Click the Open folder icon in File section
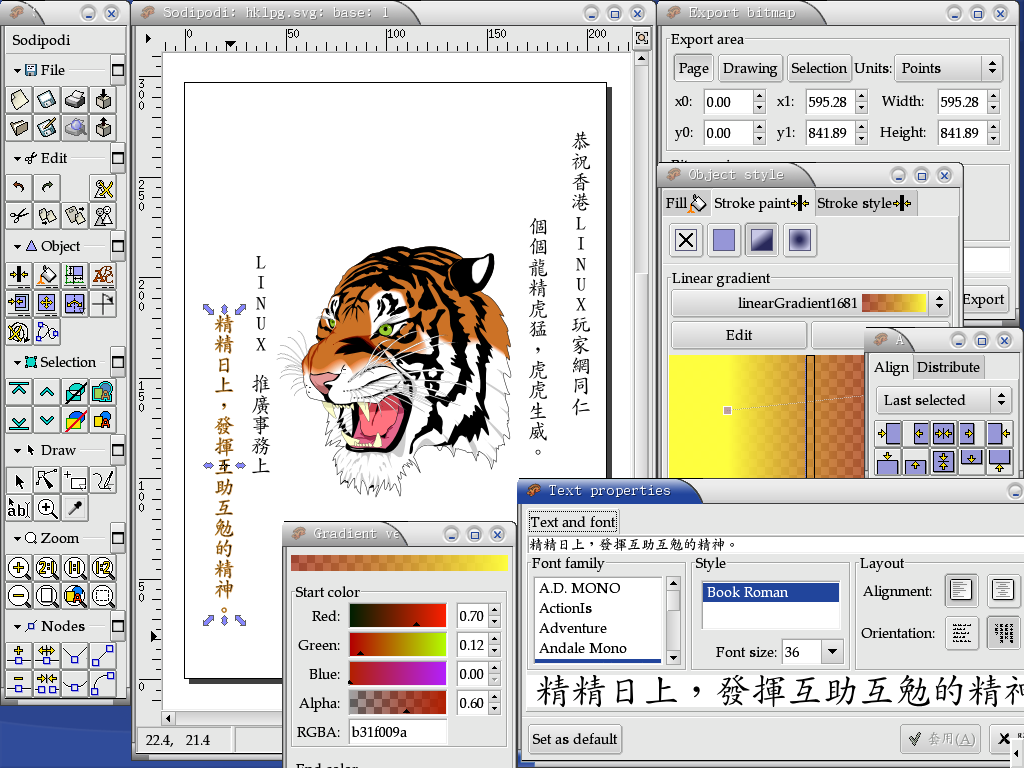Image resolution: width=1024 pixels, height=768 pixels. pyautogui.click(x=19, y=128)
